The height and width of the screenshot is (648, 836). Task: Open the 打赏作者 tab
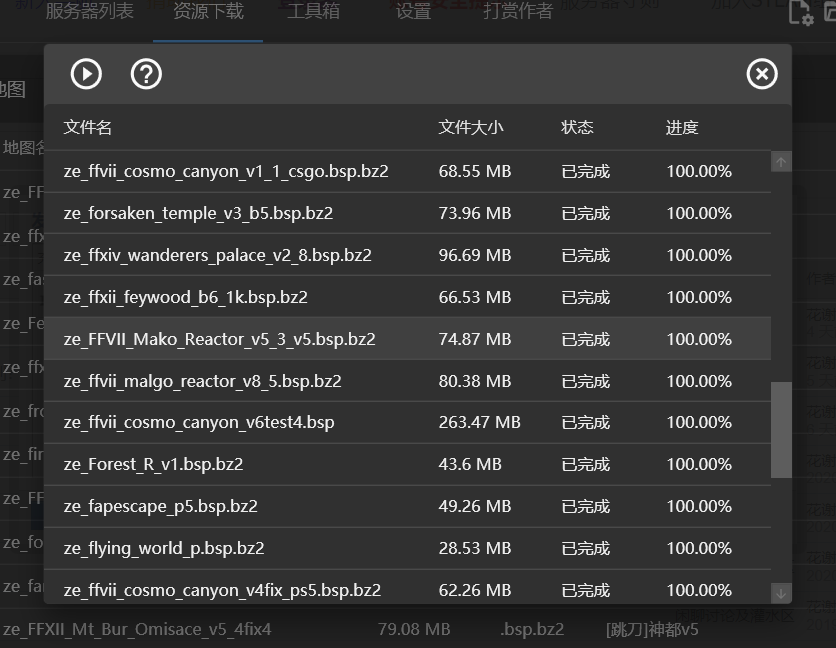pos(518,11)
